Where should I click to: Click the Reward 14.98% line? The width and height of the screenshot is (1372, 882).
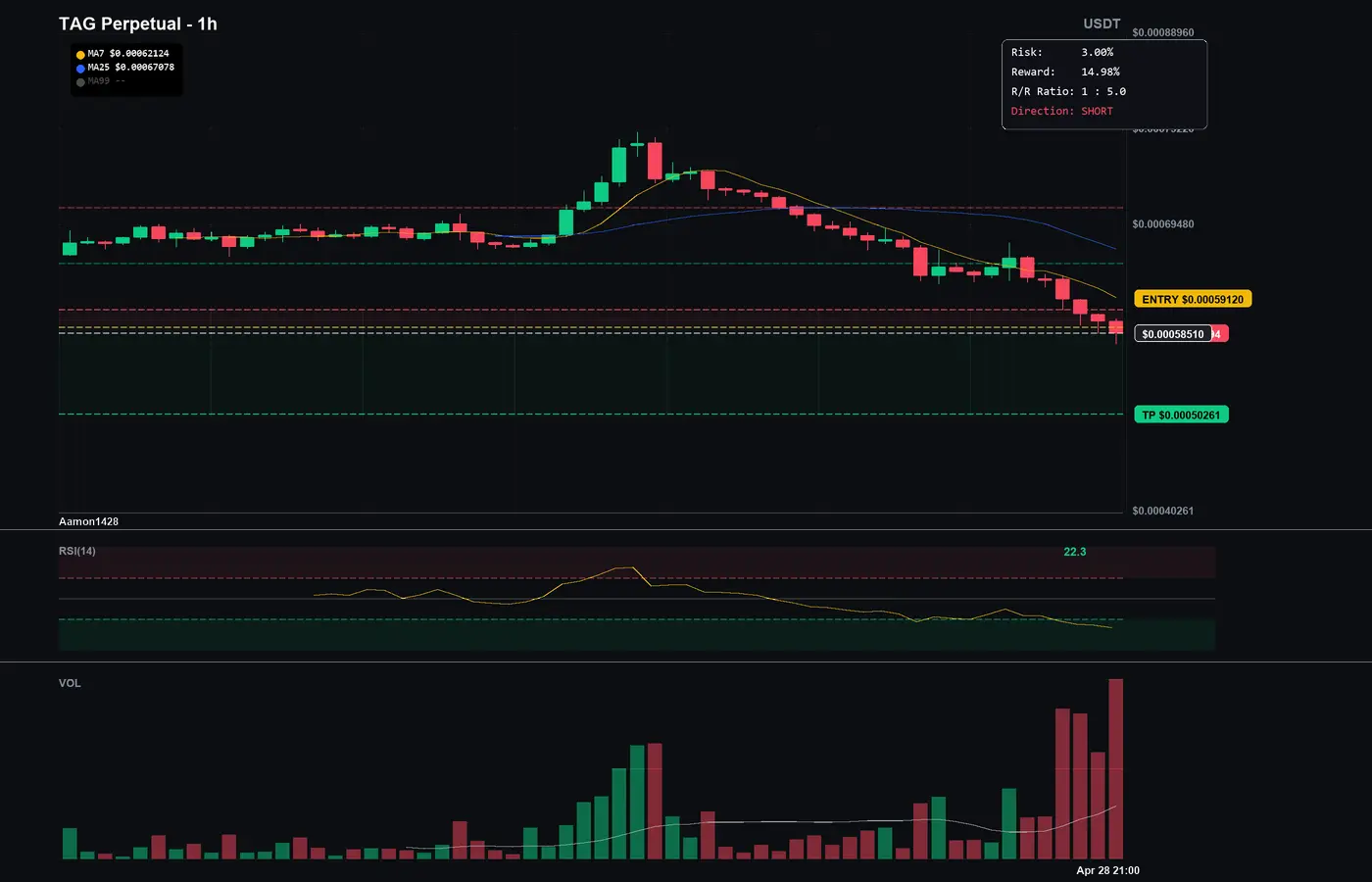(x=1065, y=72)
